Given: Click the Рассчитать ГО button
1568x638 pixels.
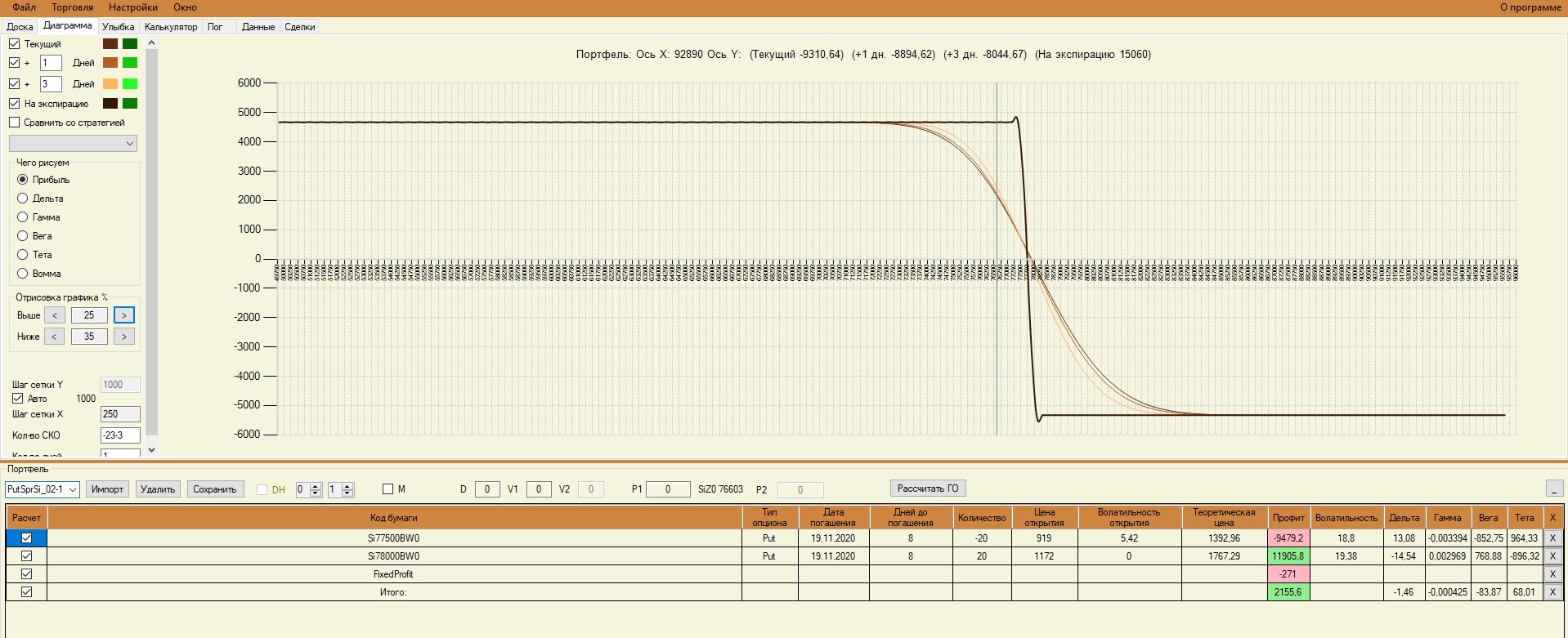Looking at the screenshot, I should click(928, 489).
